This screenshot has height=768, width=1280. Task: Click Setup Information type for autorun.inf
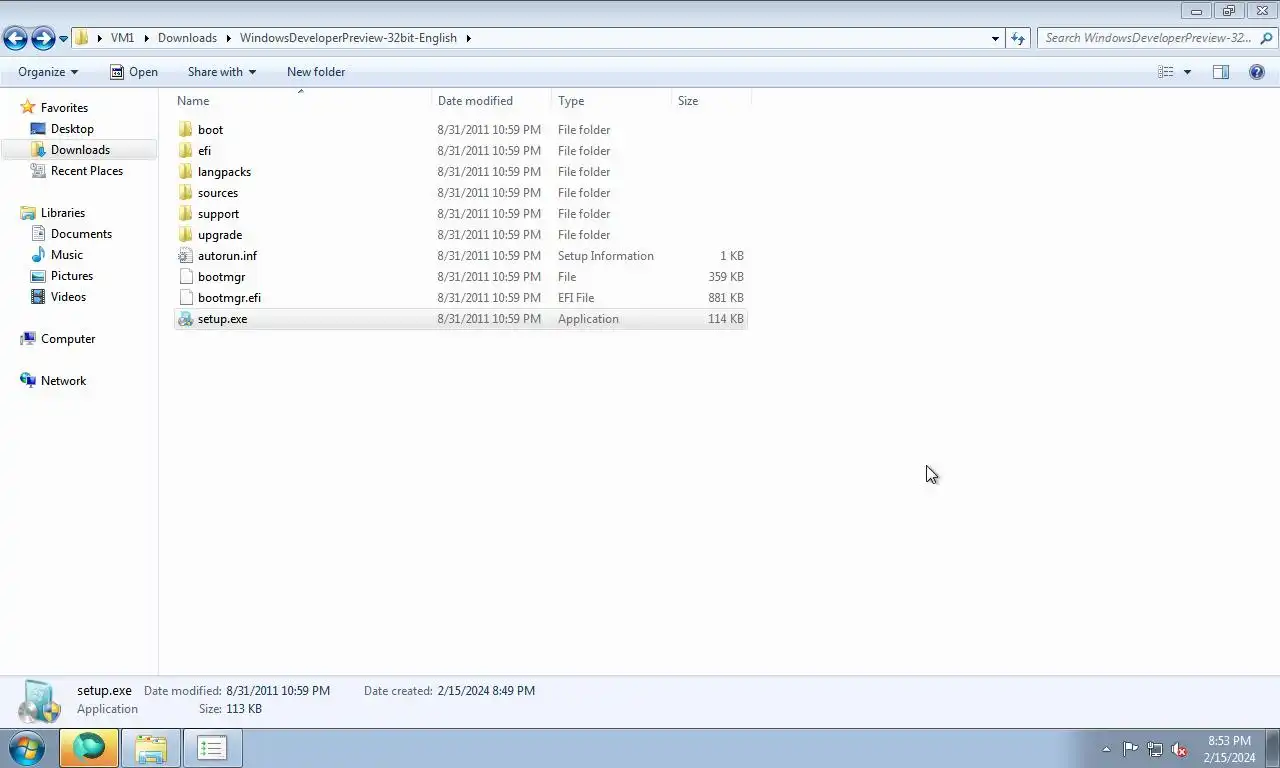606,256
